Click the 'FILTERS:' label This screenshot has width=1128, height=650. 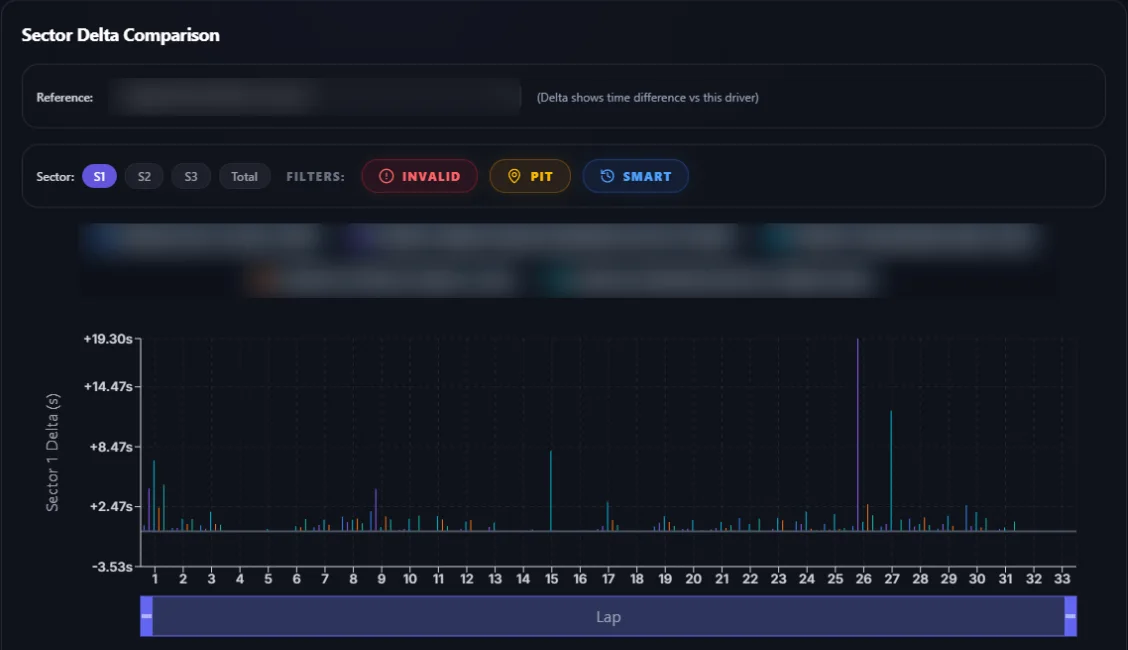click(x=315, y=176)
